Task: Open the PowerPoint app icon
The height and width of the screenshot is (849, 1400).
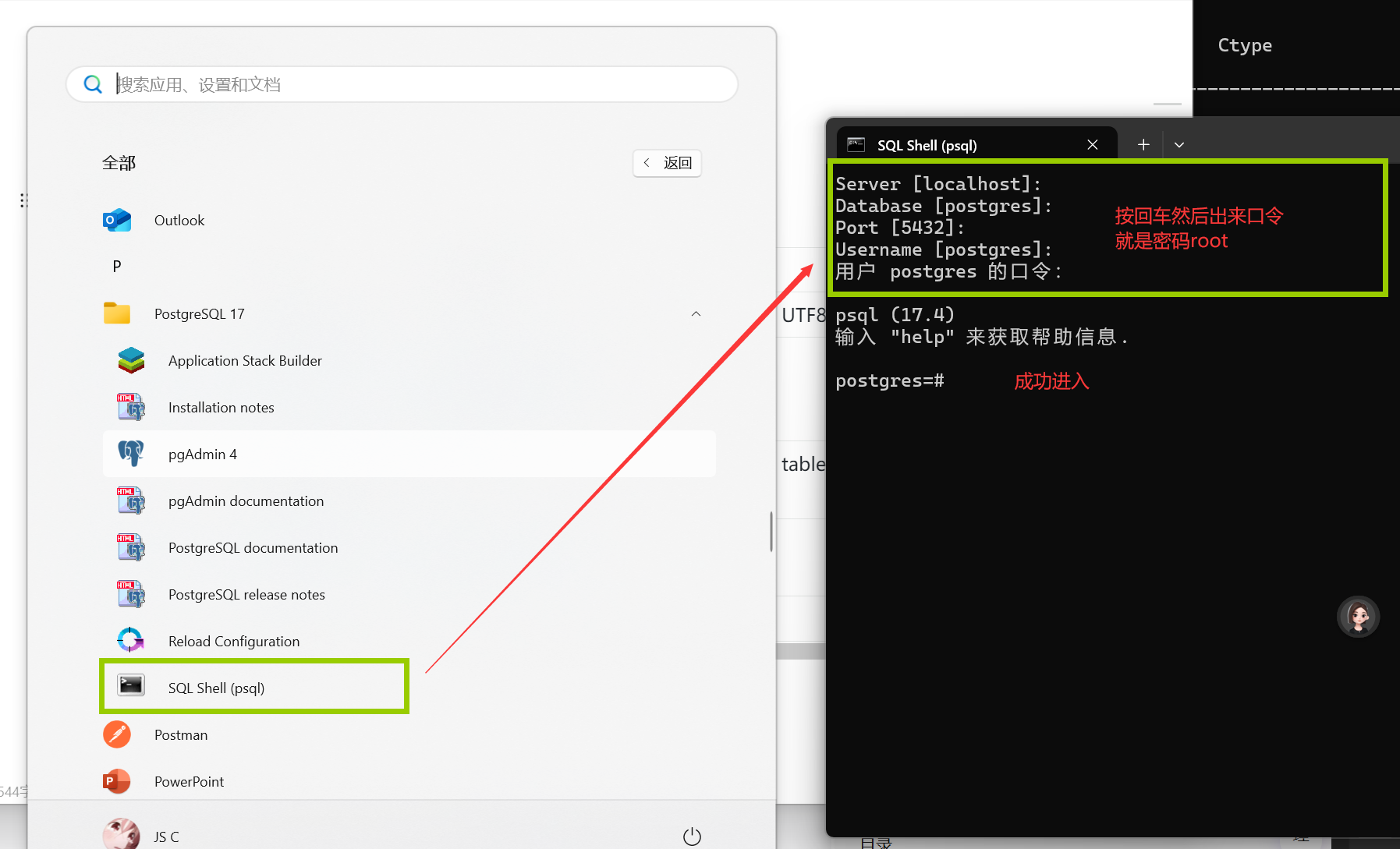Action: tap(117, 781)
